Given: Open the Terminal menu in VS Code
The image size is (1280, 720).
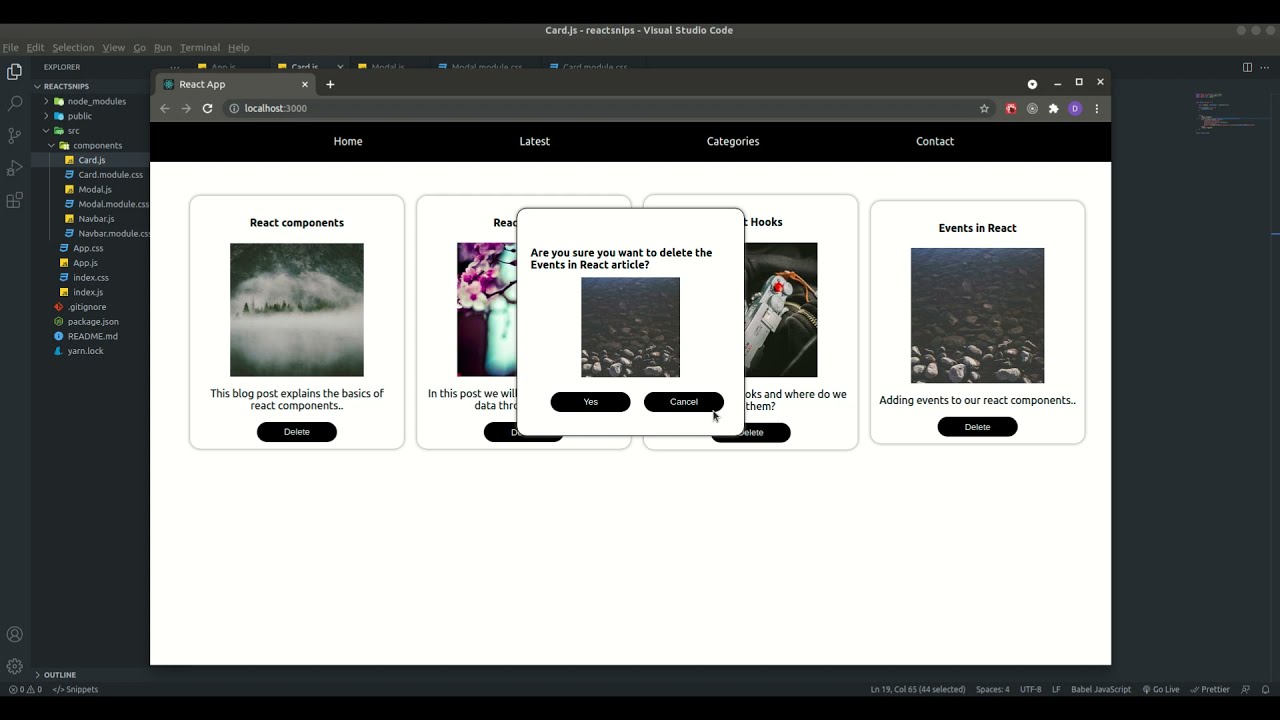Looking at the screenshot, I should pos(200,47).
